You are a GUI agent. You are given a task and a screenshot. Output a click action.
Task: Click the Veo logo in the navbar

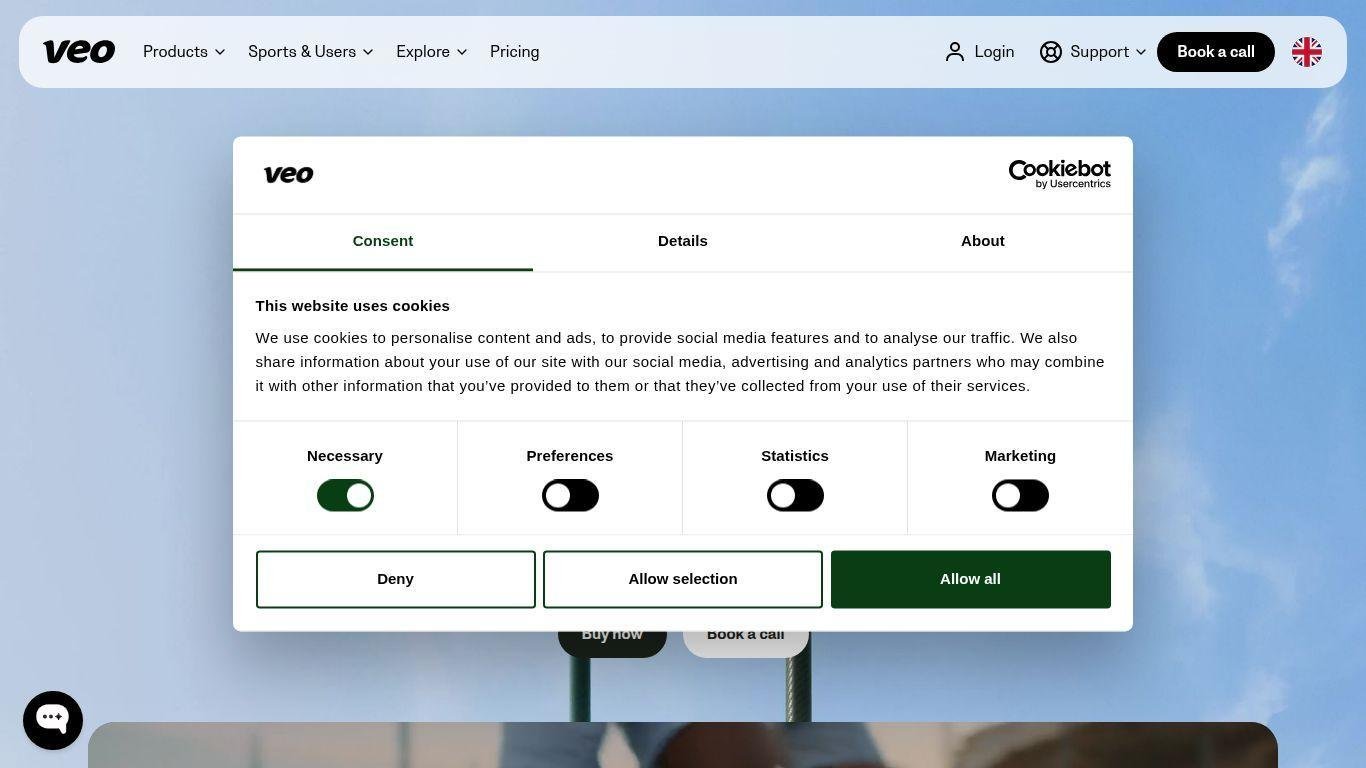(79, 52)
